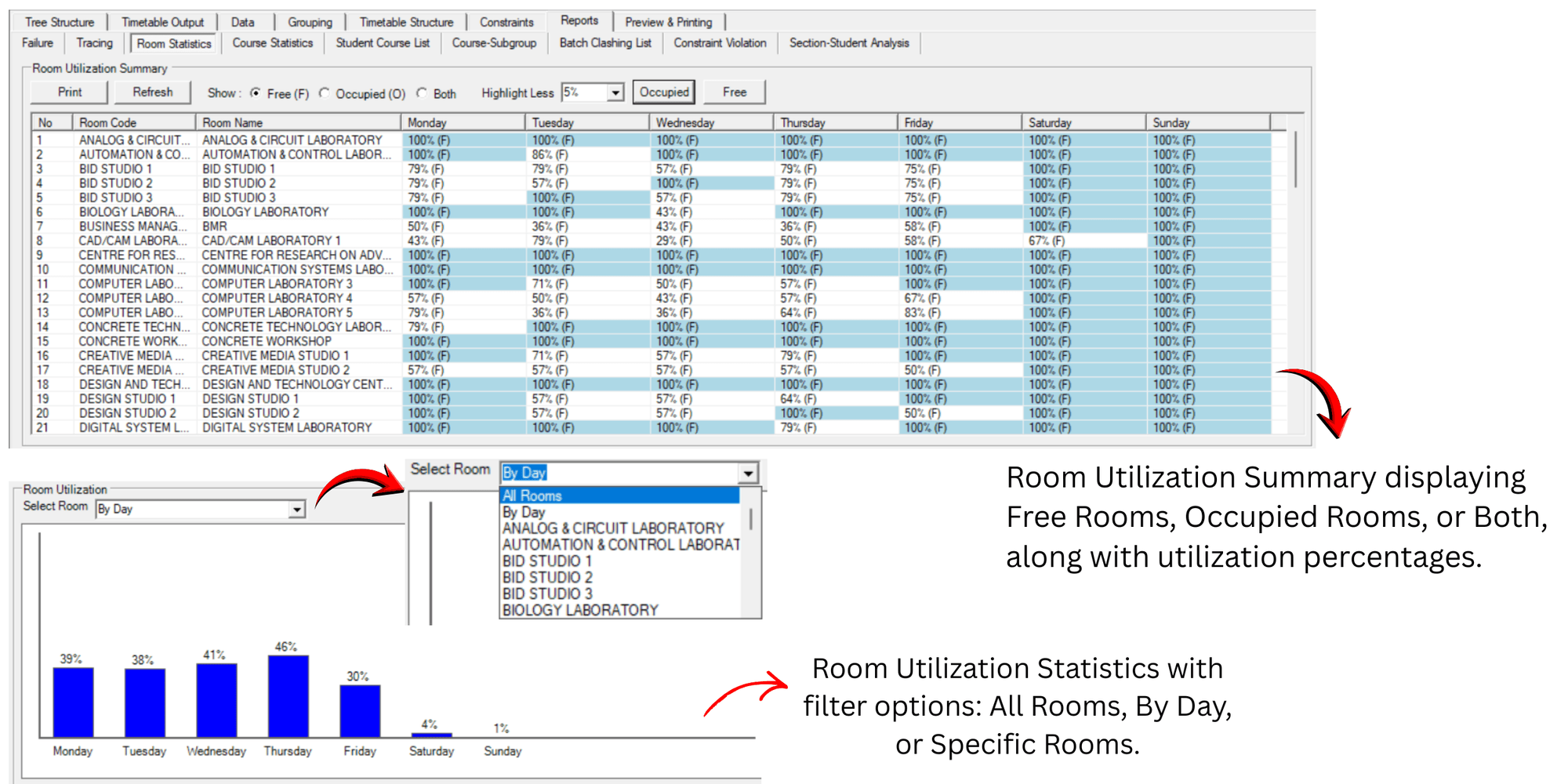Open the Tracing sub-tab
This screenshot has height=784, width=1568.
pyautogui.click(x=94, y=43)
